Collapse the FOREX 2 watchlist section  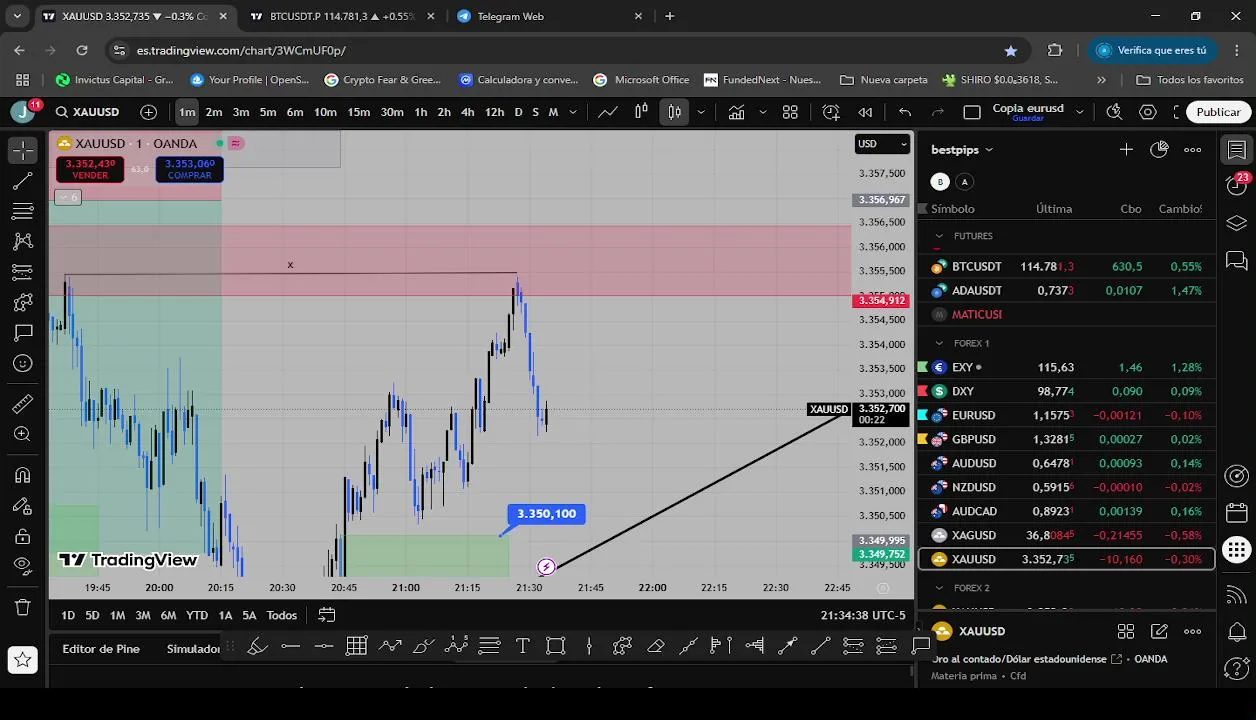pos(938,588)
